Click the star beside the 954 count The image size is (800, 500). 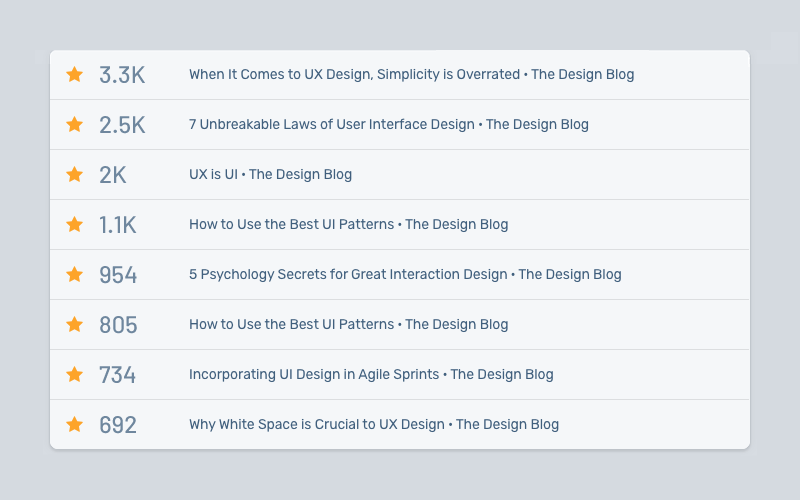pyautogui.click(x=74, y=274)
